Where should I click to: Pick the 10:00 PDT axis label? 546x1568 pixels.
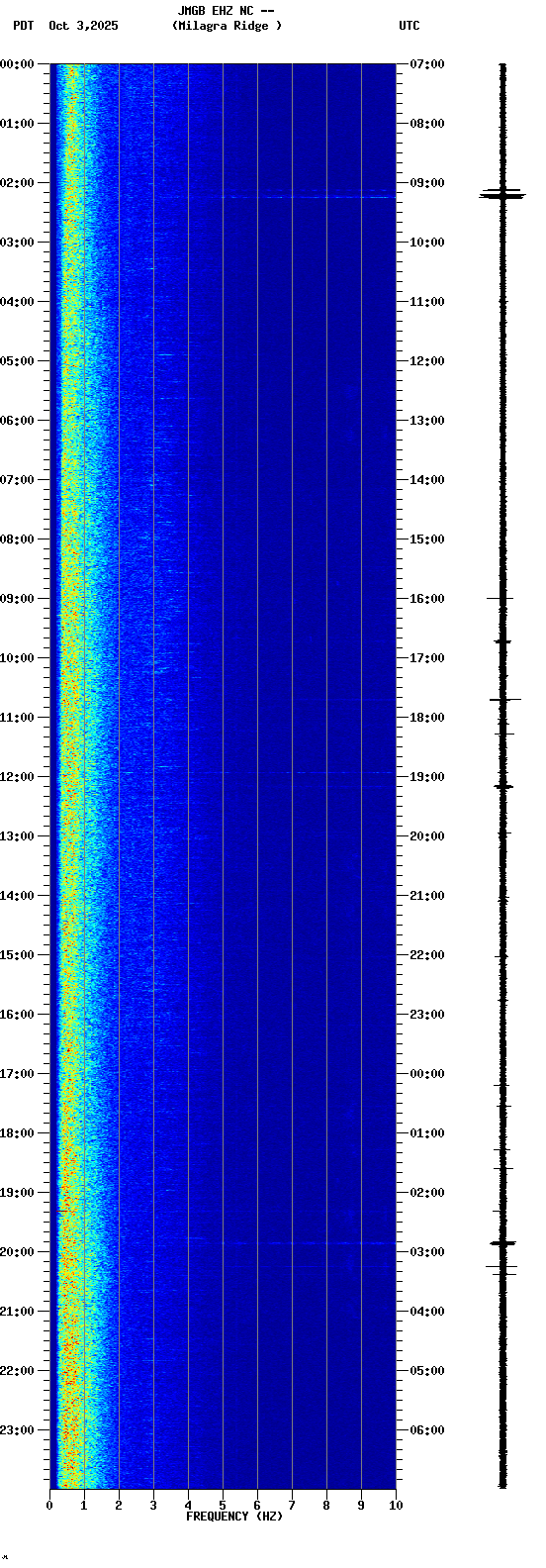click(17, 658)
